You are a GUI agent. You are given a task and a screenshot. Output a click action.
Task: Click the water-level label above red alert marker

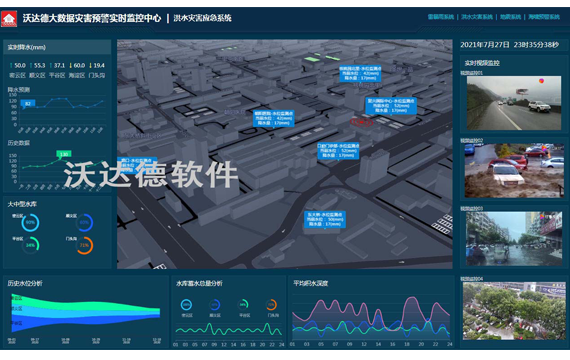click(x=391, y=105)
